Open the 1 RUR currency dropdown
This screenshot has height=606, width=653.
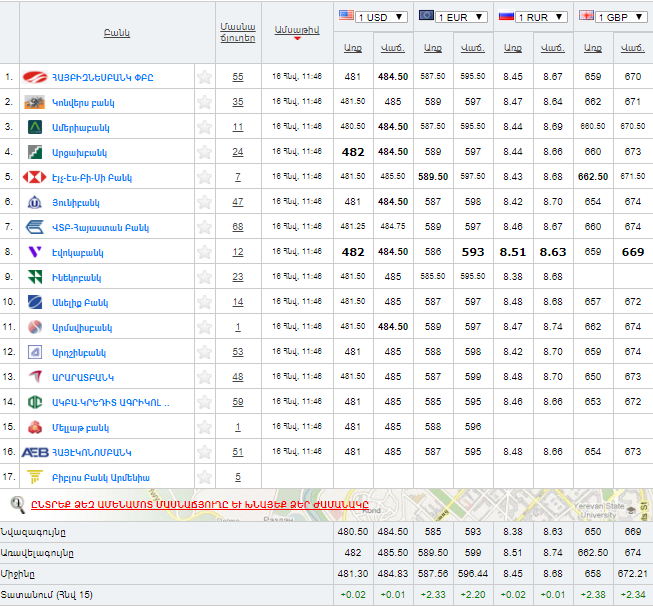click(541, 17)
